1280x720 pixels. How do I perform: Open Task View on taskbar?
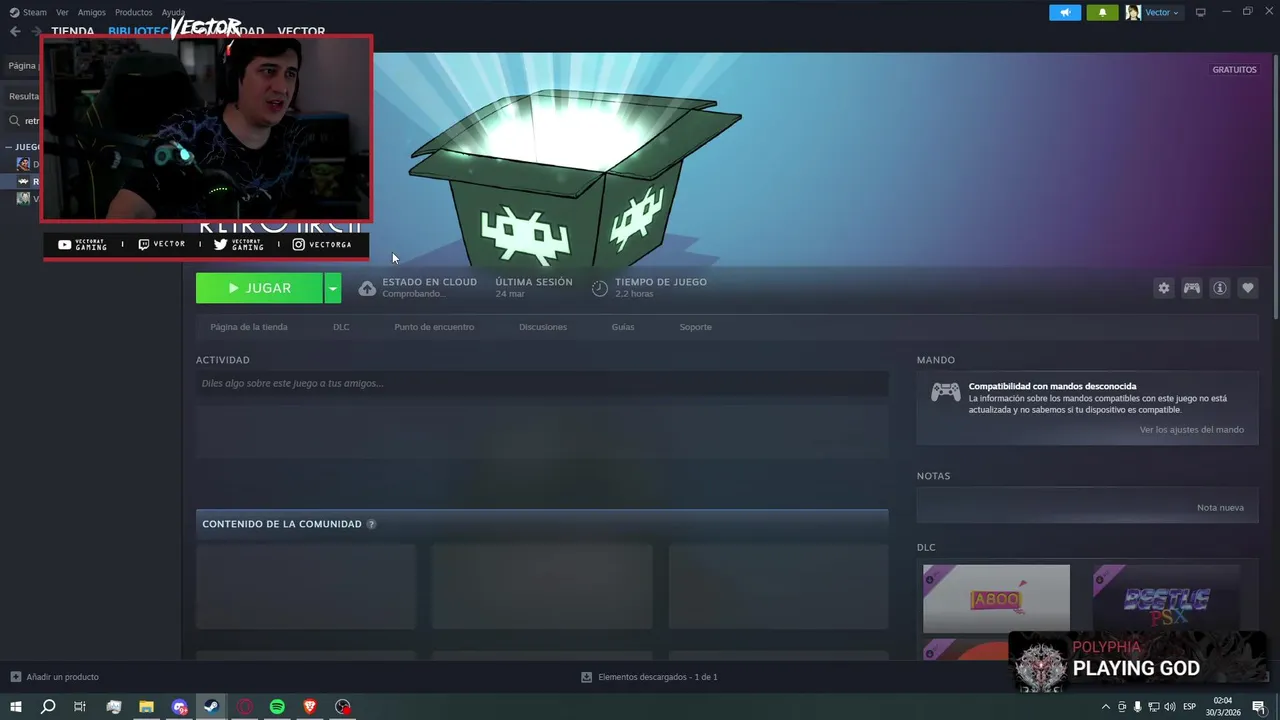[x=80, y=707]
